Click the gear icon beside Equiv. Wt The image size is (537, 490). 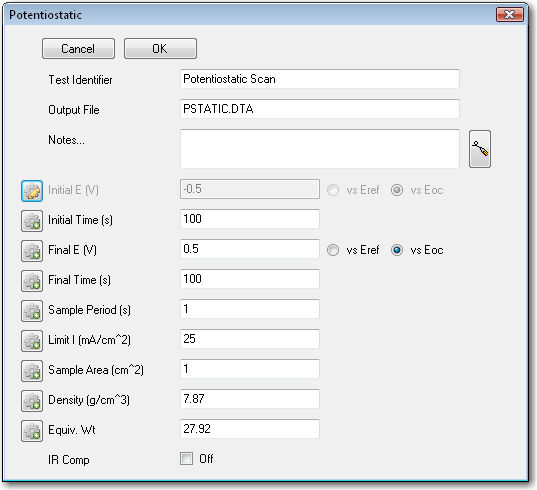pyautogui.click(x=32, y=430)
